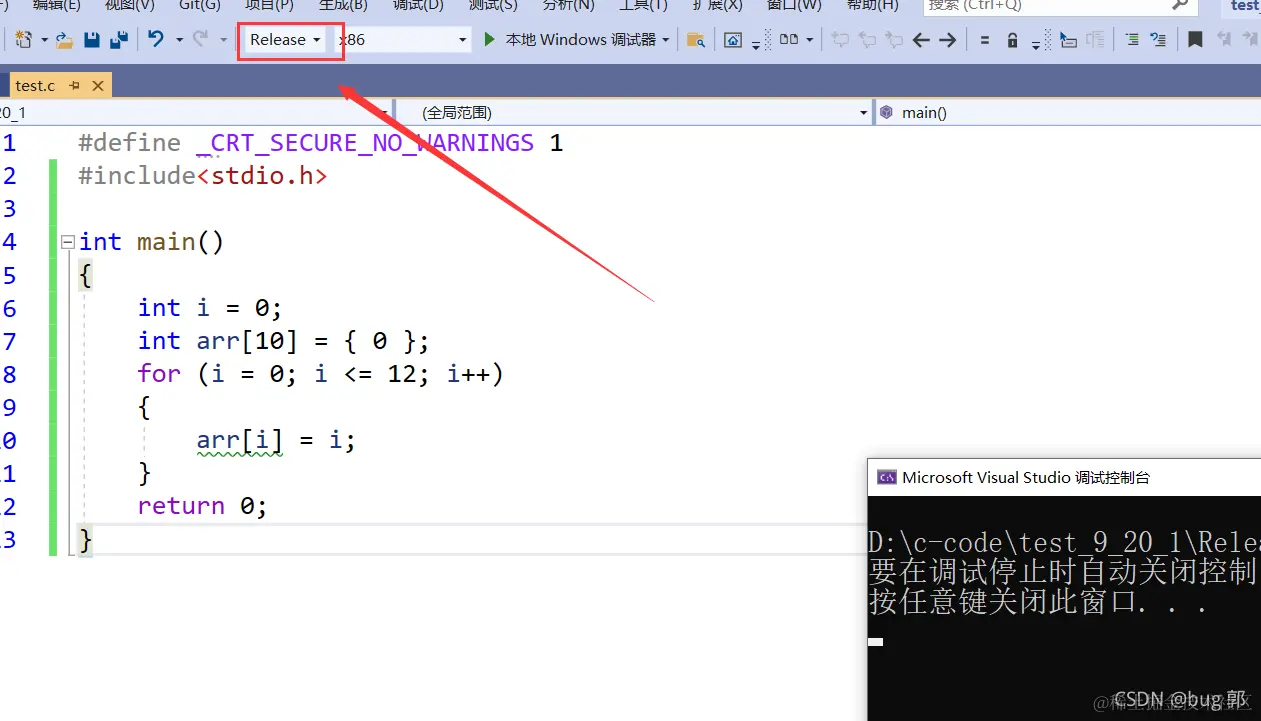The image size is (1261, 721).
Task: Collapse the main() function outline box
Action: (67, 242)
